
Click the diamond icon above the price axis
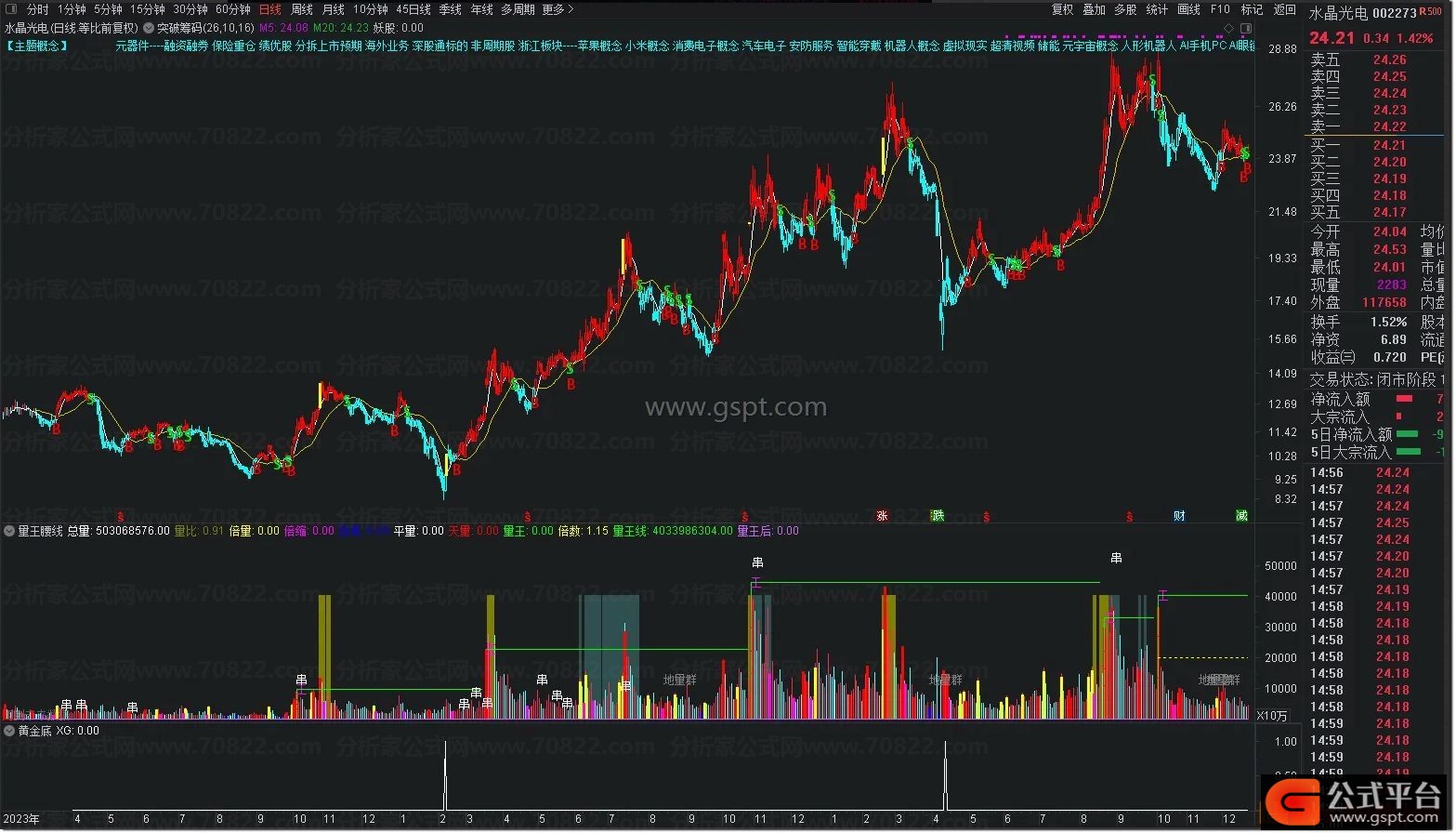1228,28
